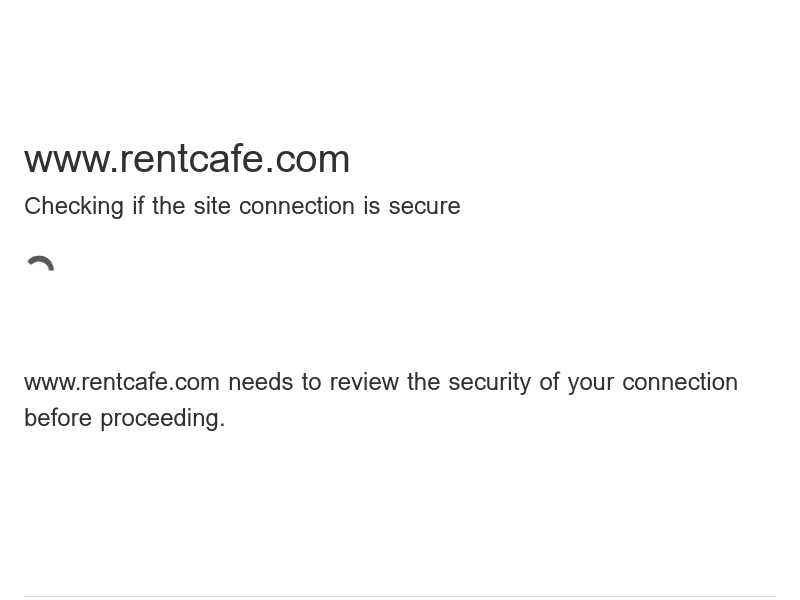
Task: Click the www.rentcafe.com main heading
Action: [x=187, y=160]
